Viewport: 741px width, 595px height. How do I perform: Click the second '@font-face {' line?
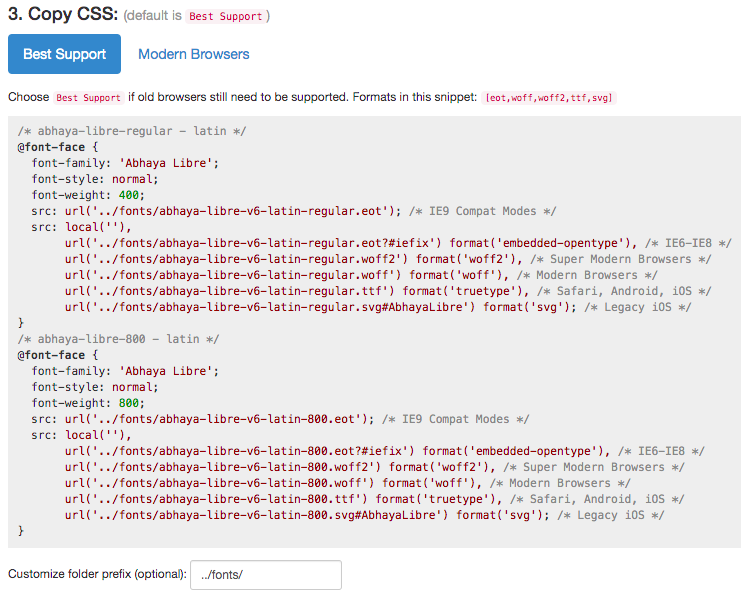pos(58,355)
